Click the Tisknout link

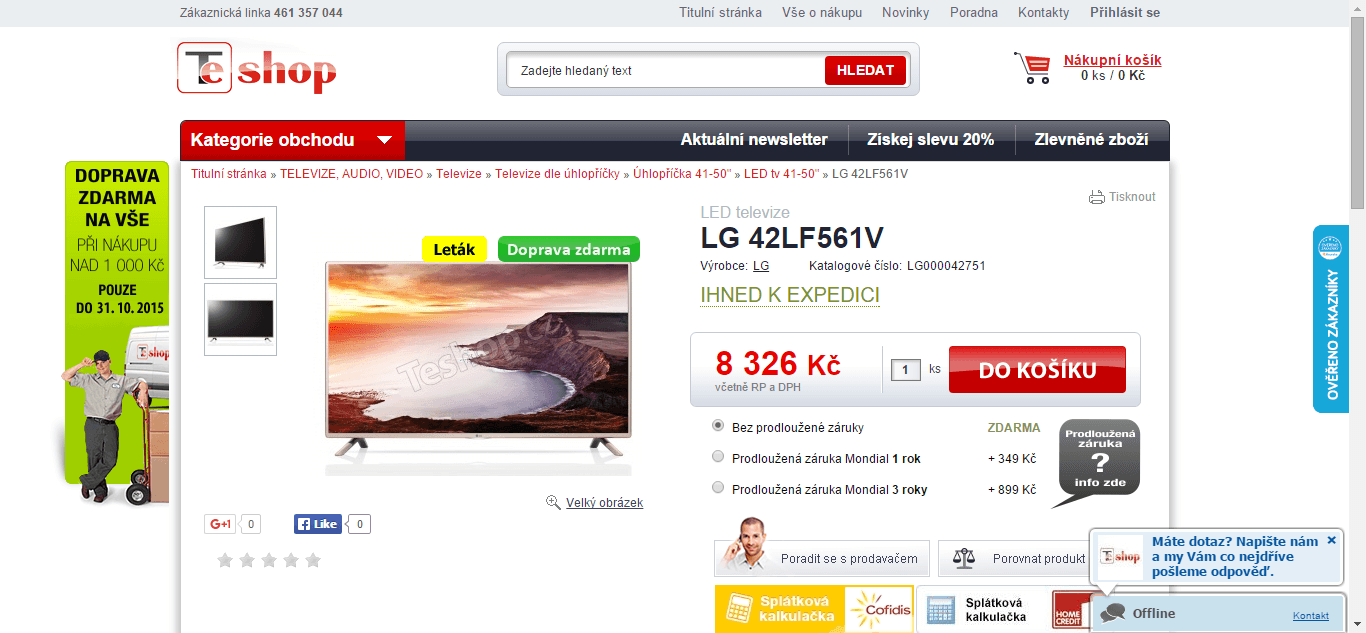click(1132, 197)
